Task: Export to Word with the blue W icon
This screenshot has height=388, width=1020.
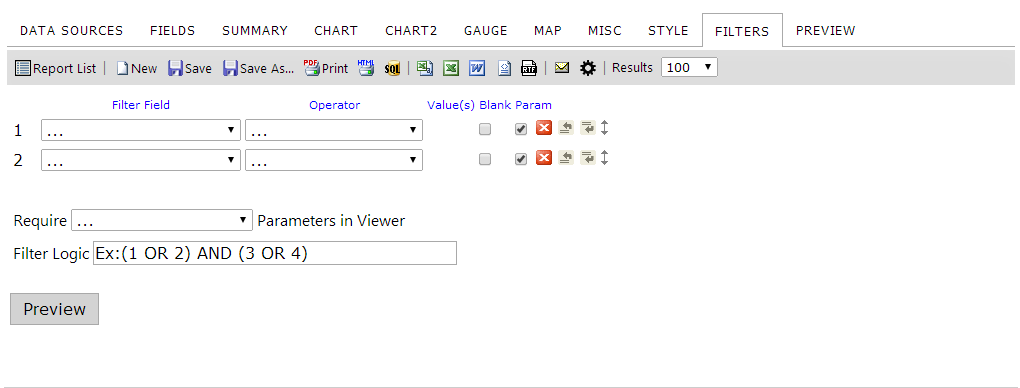Action: click(x=477, y=68)
